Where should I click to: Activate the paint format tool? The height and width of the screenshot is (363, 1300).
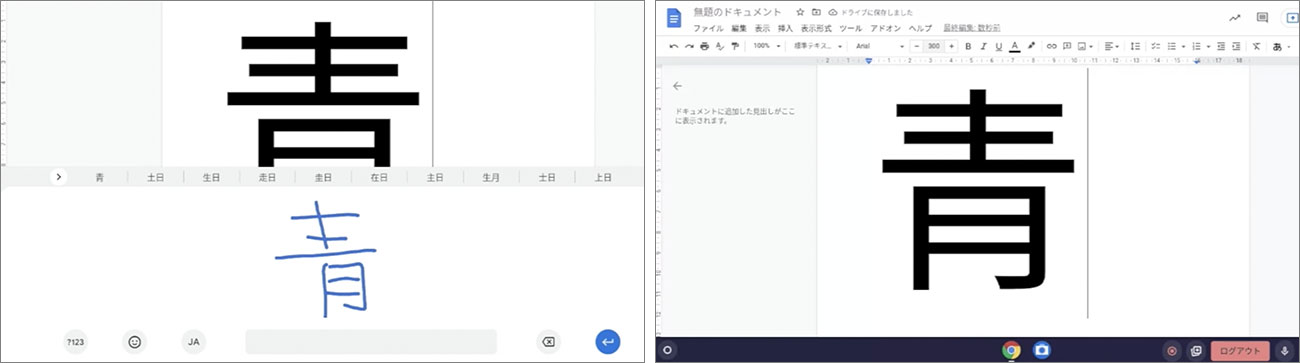pyautogui.click(x=735, y=46)
